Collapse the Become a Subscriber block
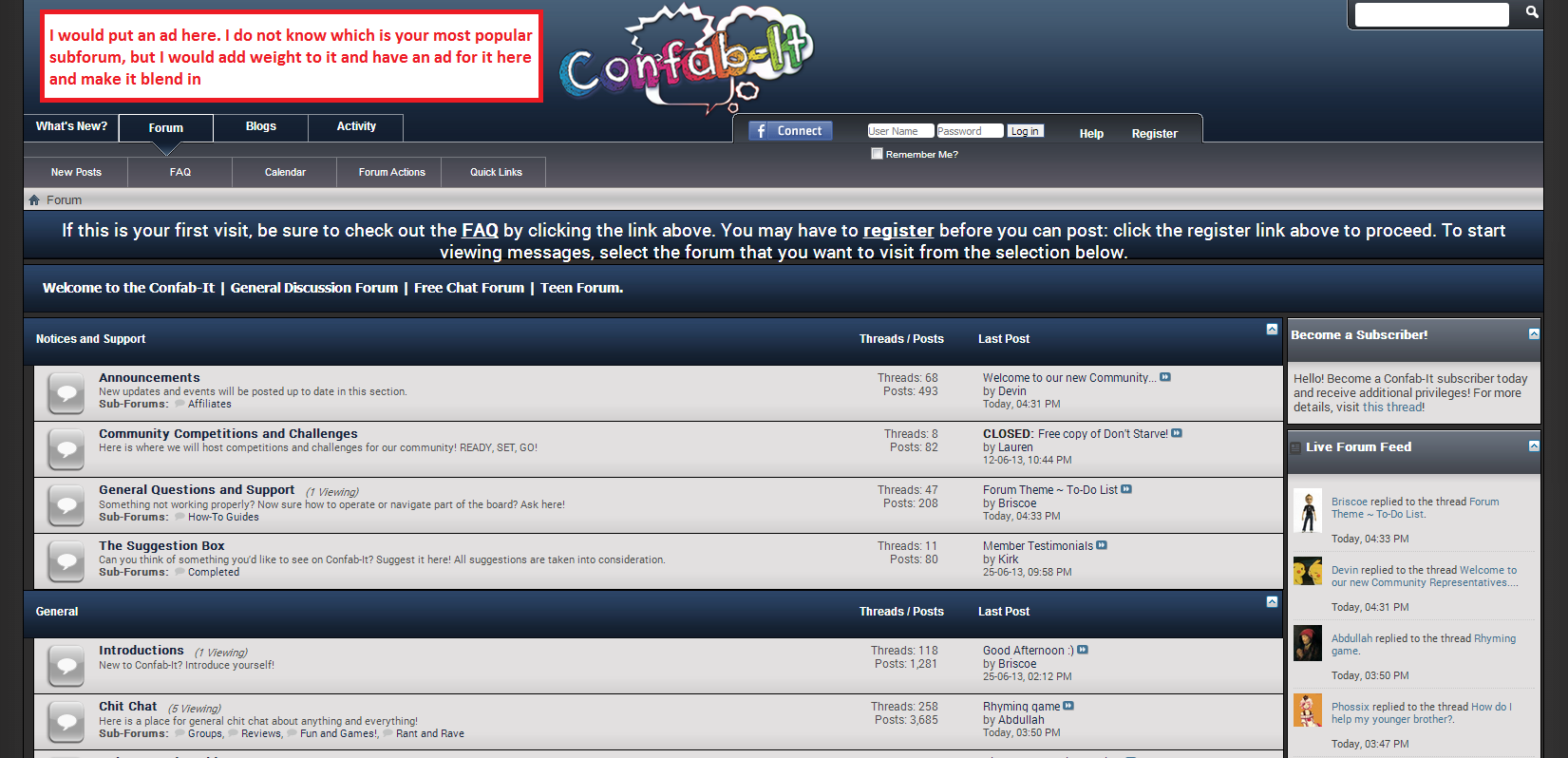1568x758 pixels. (1534, 333)
